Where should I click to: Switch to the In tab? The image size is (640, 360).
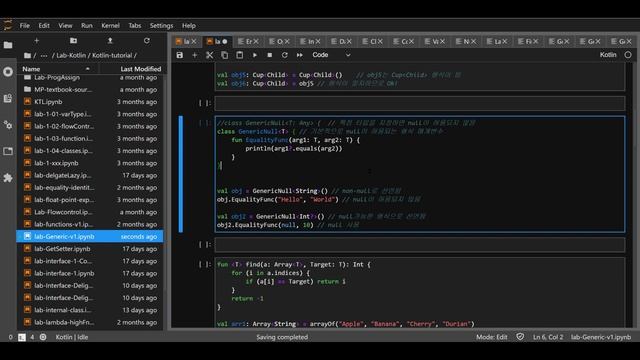point(310,41)
